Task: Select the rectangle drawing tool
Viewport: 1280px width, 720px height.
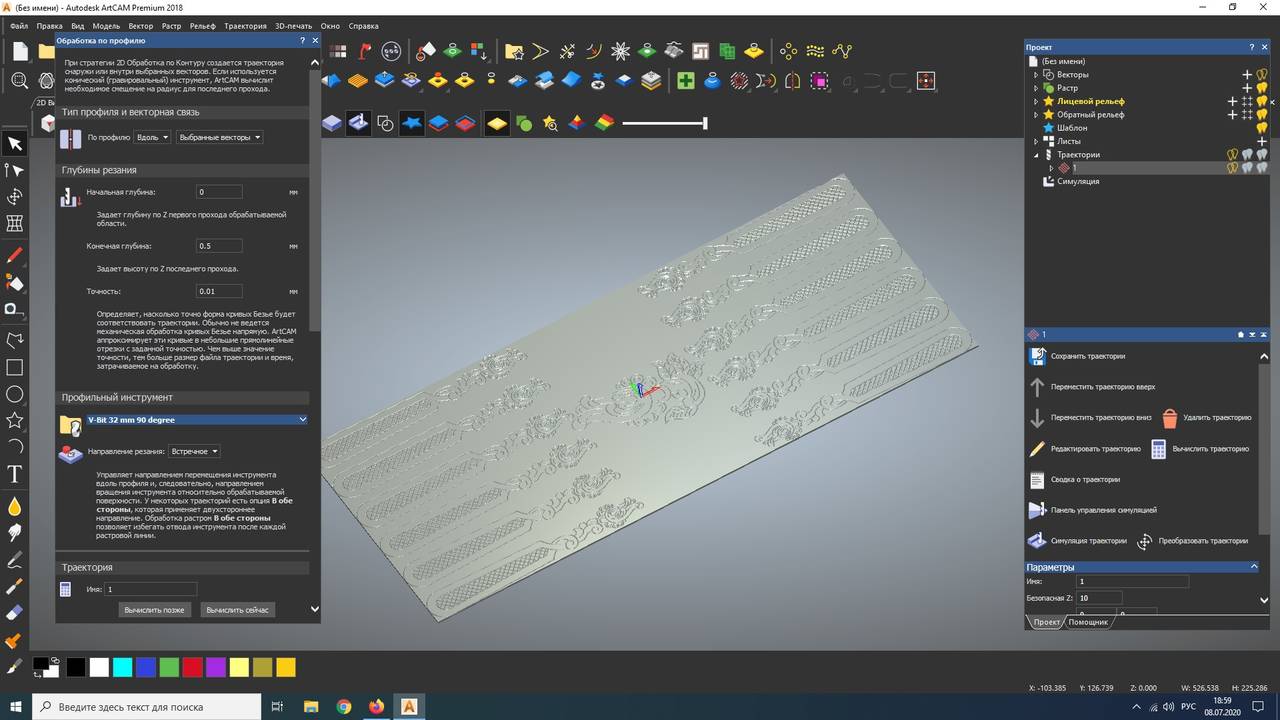Action: (14, 367)
